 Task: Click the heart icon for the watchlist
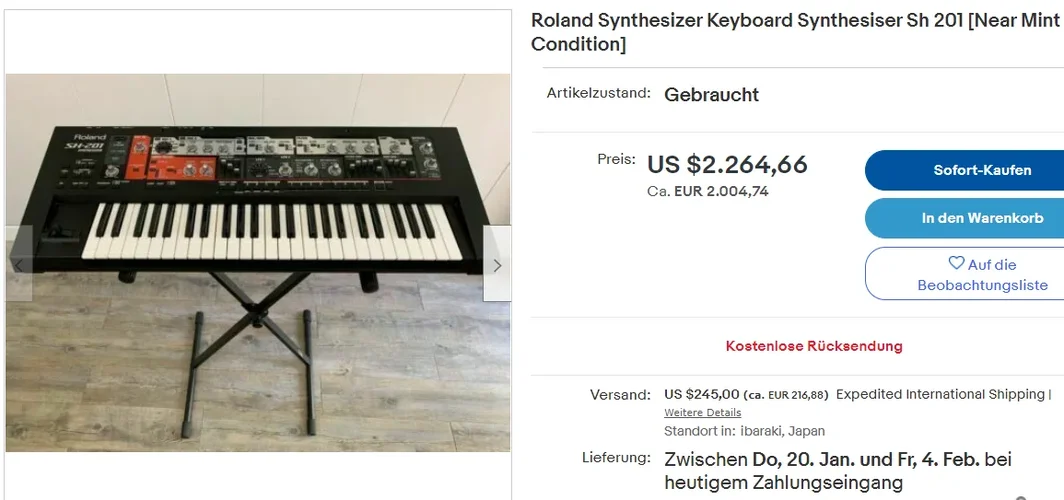click(956, 264)
